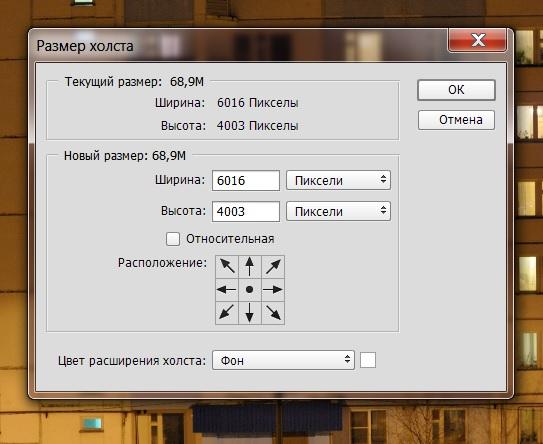
Task: Anchor canvas to the top-right corner arrow
Action: [273, 267]
